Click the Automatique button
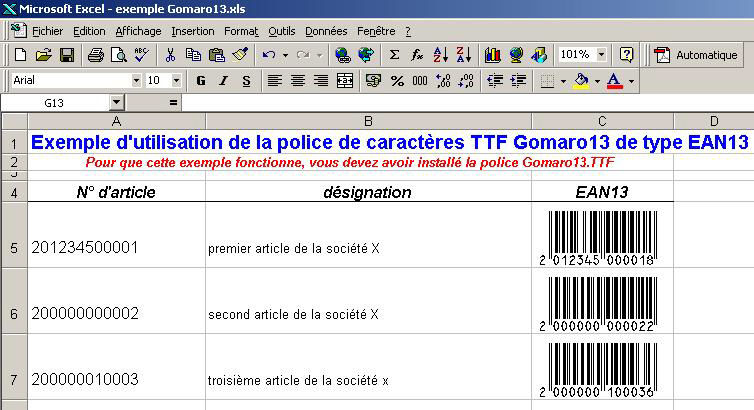 coord(695,55)
